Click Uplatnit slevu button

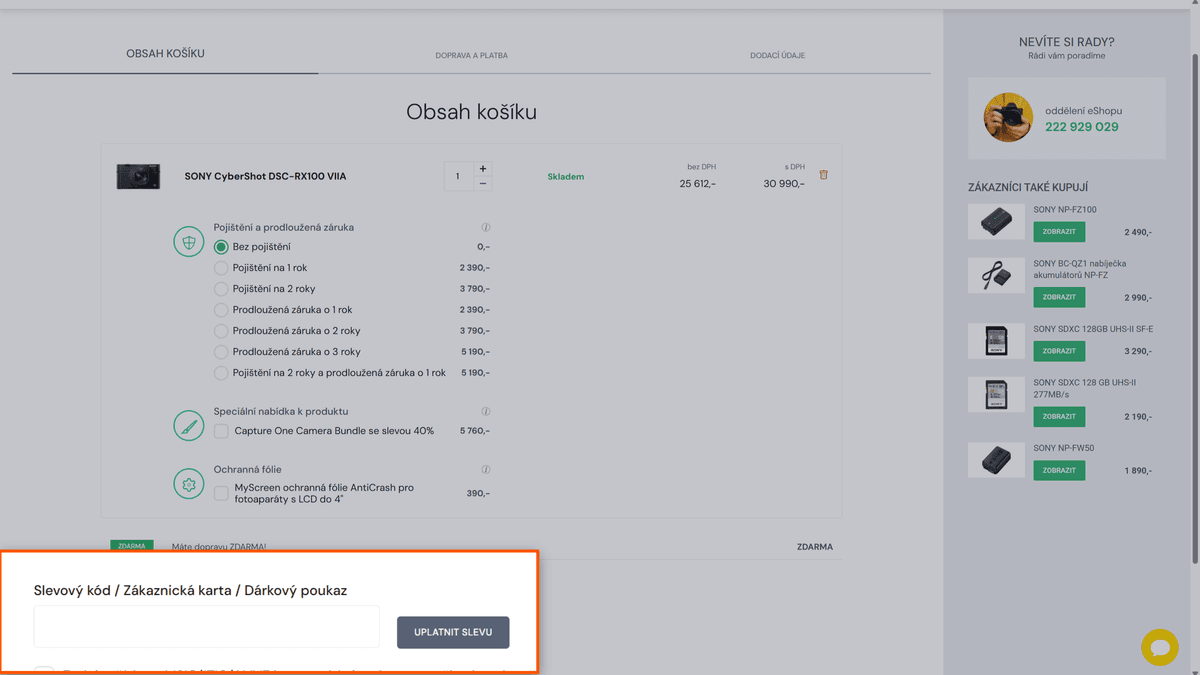pyautogui.click(x=453, y=632)
